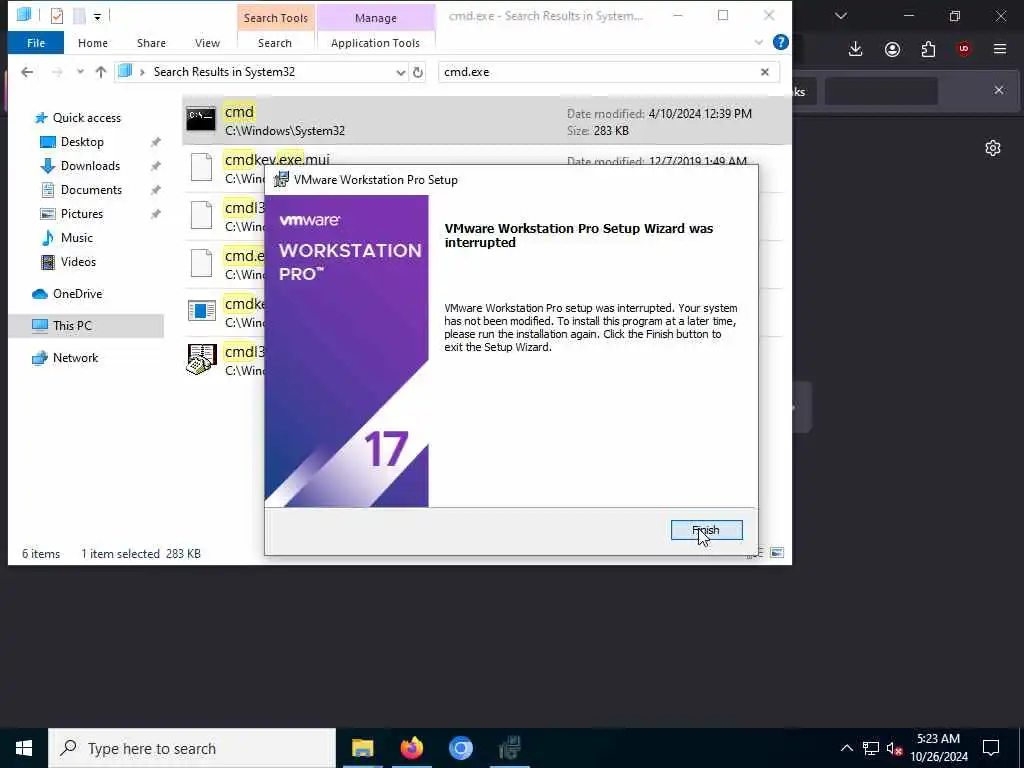The height and width of the screenshot is (768, 1024).
Task: Open the network tray icon
Action: [x=871, y=748]
